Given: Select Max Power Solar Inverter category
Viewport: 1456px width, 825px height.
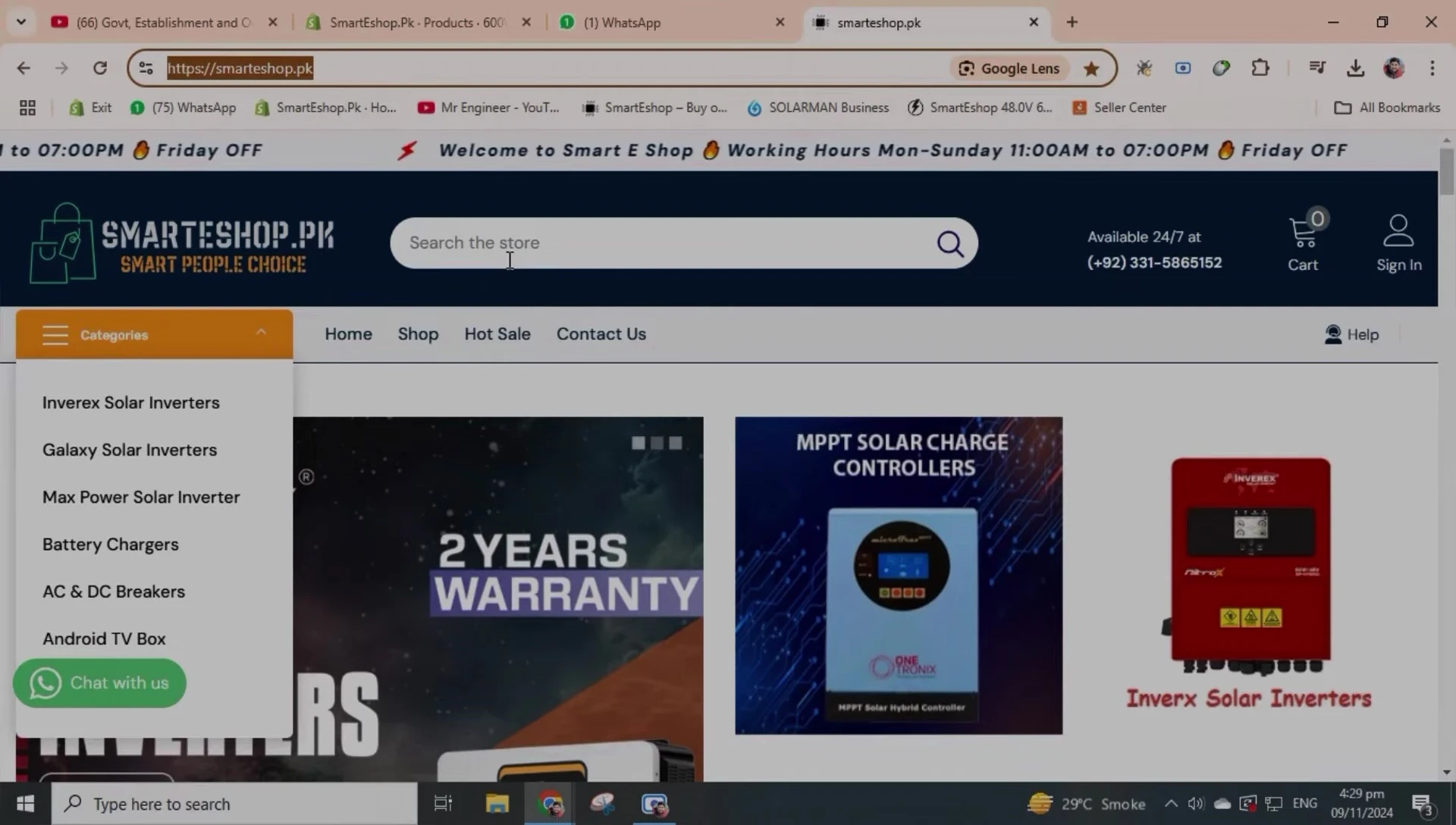Looking at the screenshot, I should click(141, 497).
